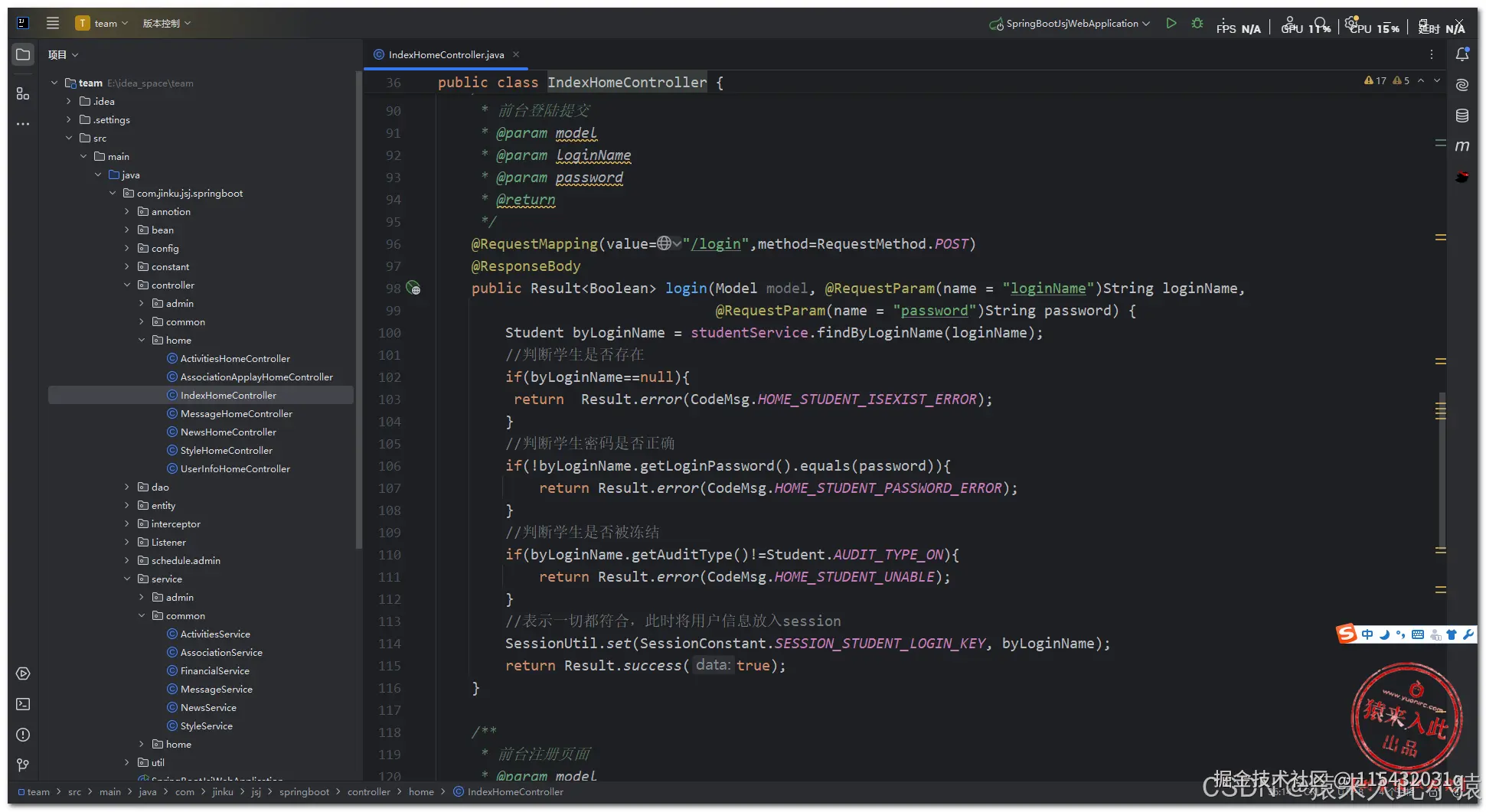Image resolution: width=1486 pixels, height=812 pixels.
Task: Expand the util package
Action: point(127,762)
